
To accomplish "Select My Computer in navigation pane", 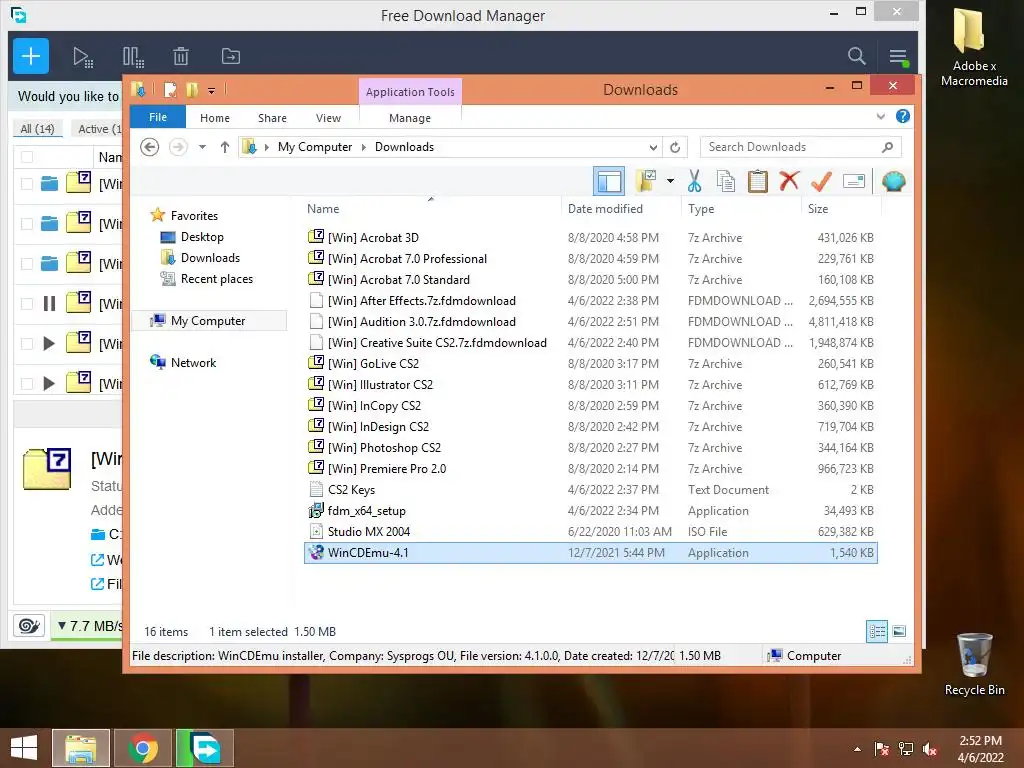I will [208, 321].
